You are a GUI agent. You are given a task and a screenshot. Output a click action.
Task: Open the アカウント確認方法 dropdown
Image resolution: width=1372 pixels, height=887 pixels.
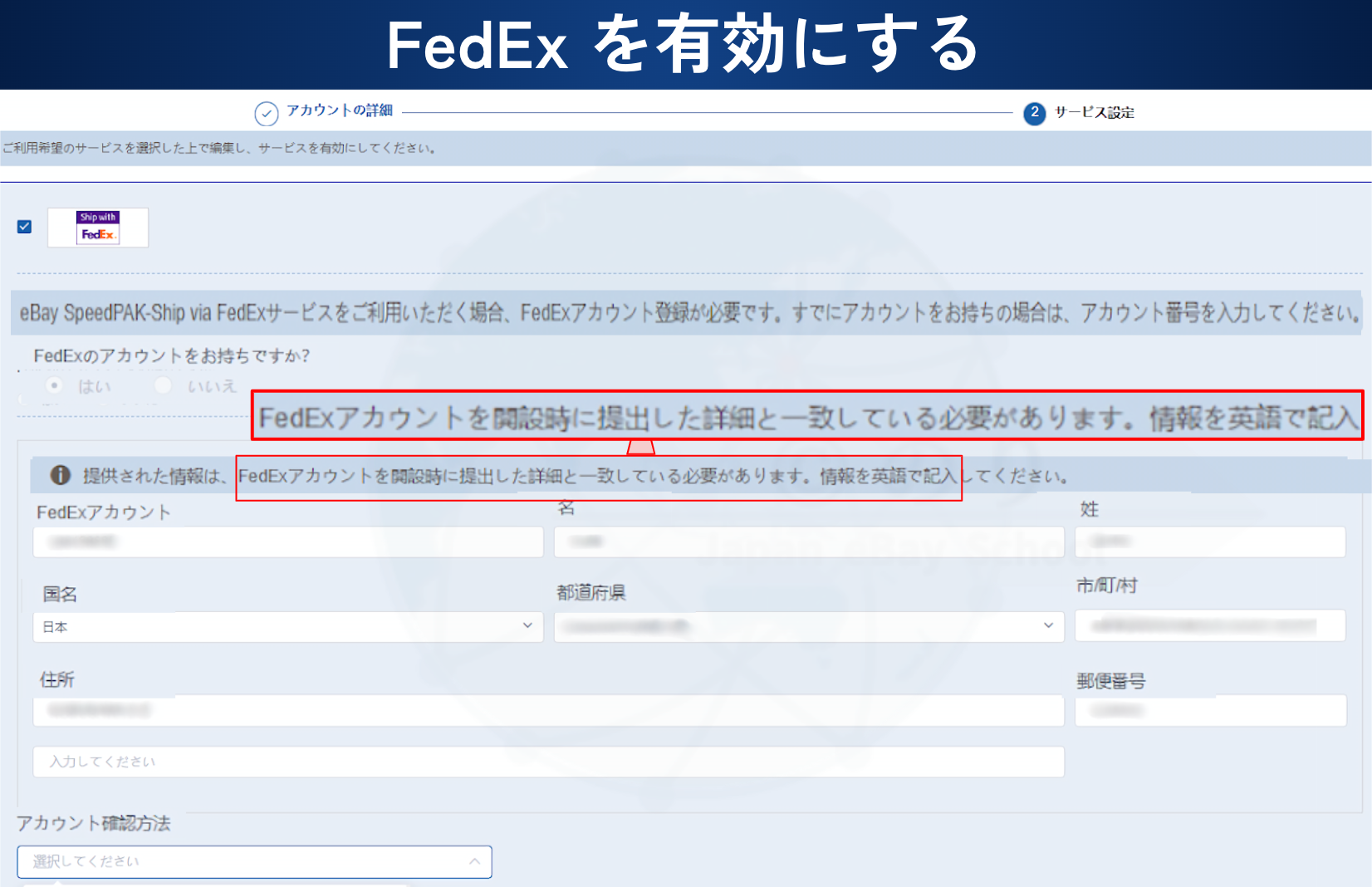(254, 861)
